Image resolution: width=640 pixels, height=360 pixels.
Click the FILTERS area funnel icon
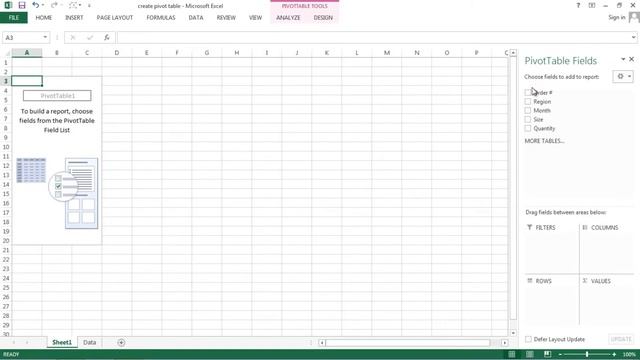pos(529,227)
